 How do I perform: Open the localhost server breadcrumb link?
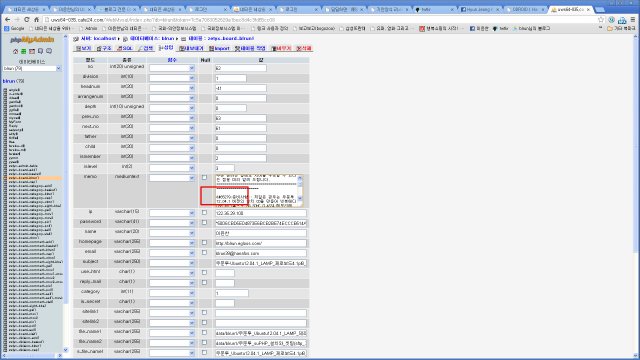[x=98, y=38]
